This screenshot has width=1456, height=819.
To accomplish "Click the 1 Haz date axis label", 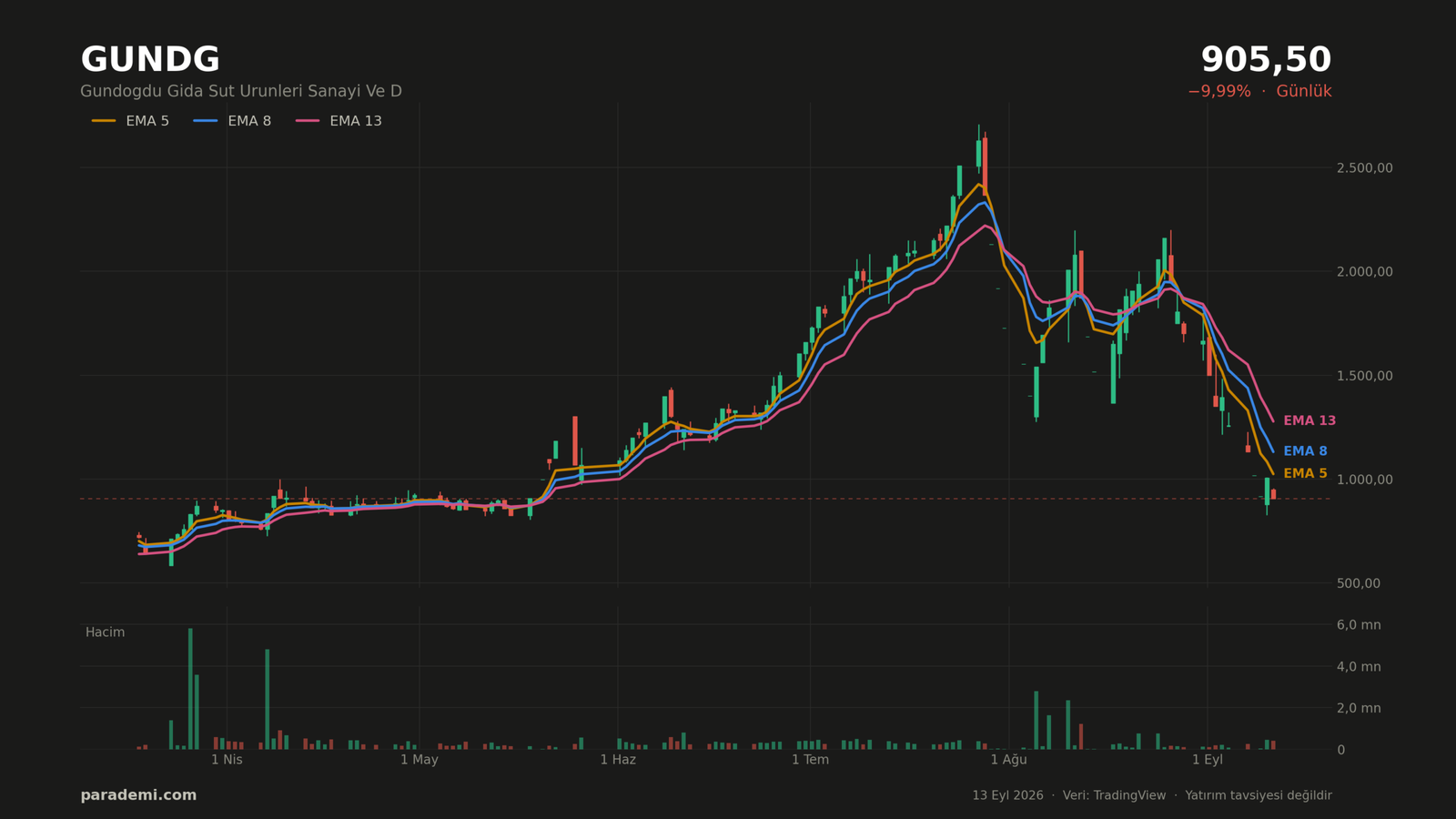I will [x=618, y=759].
